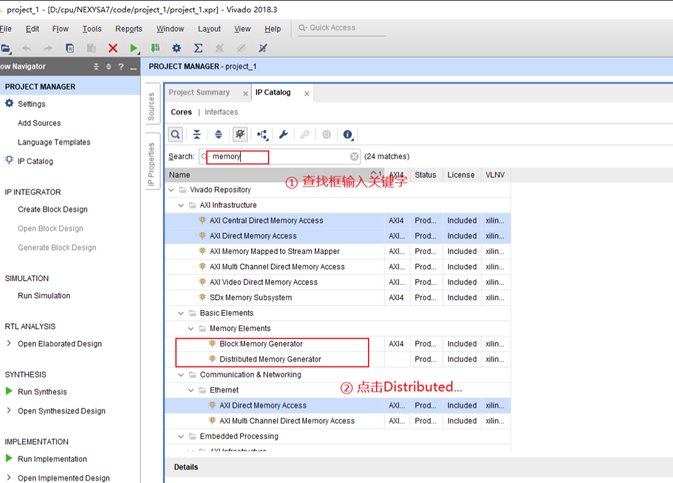Clear the search field with the X button
The image size is (673, 483).
(354, 157)
